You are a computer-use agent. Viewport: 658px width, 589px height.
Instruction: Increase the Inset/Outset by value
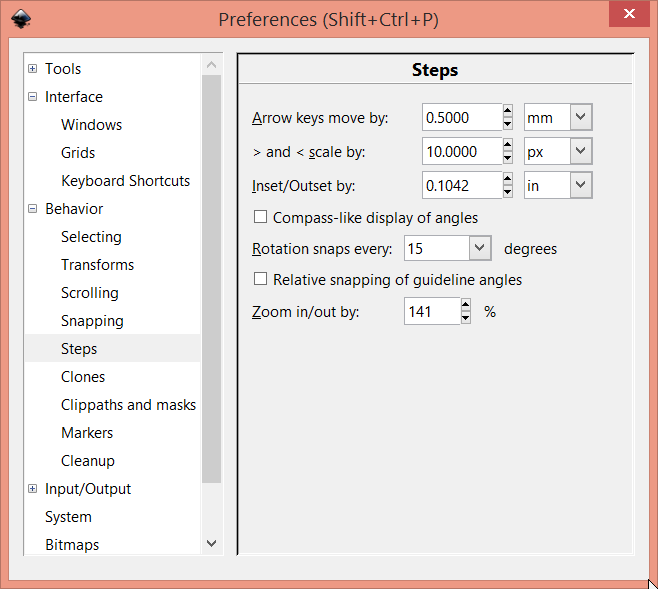(x=507, y=178)
